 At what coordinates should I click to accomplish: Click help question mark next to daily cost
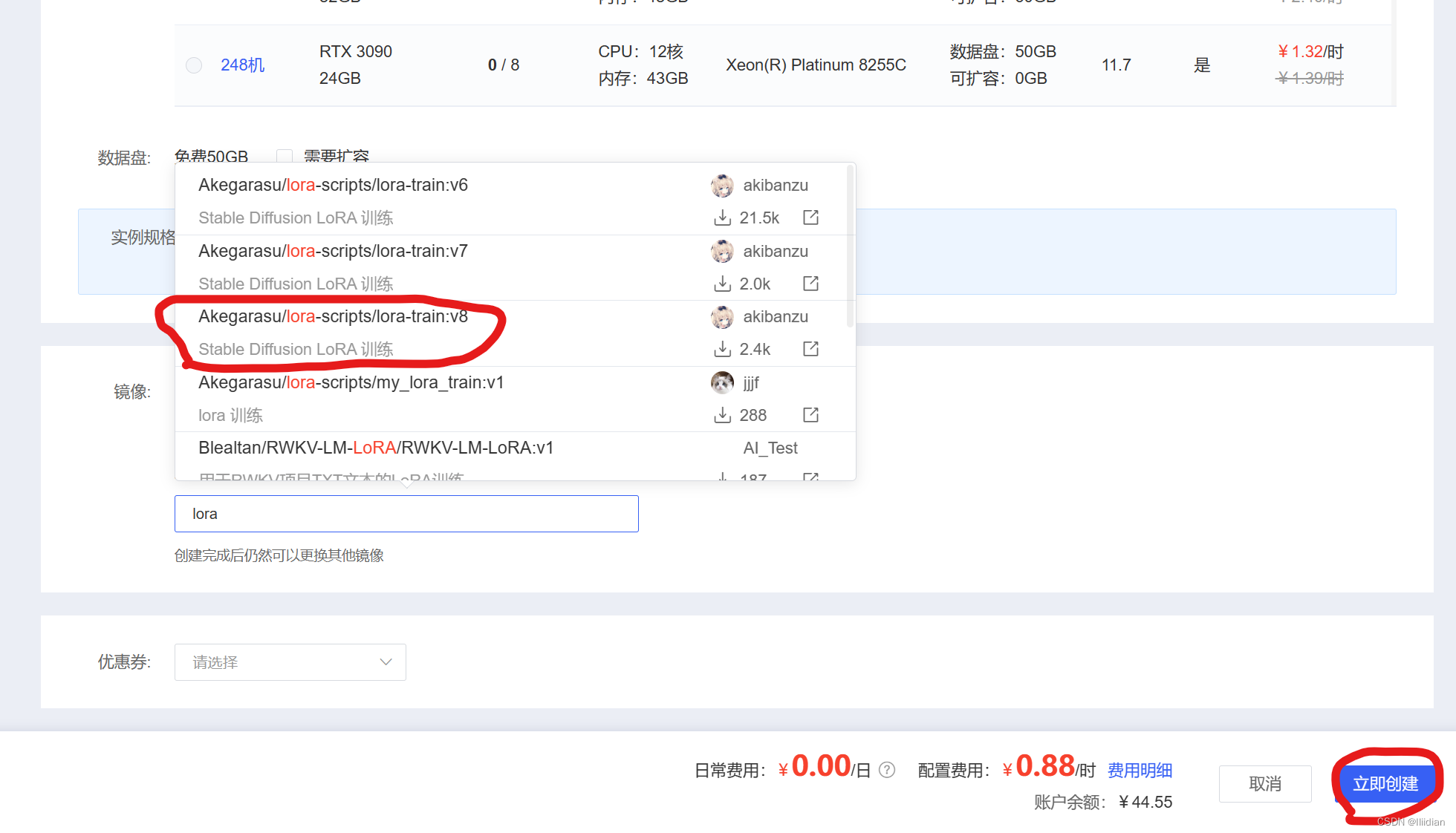[x=887, y=770]
